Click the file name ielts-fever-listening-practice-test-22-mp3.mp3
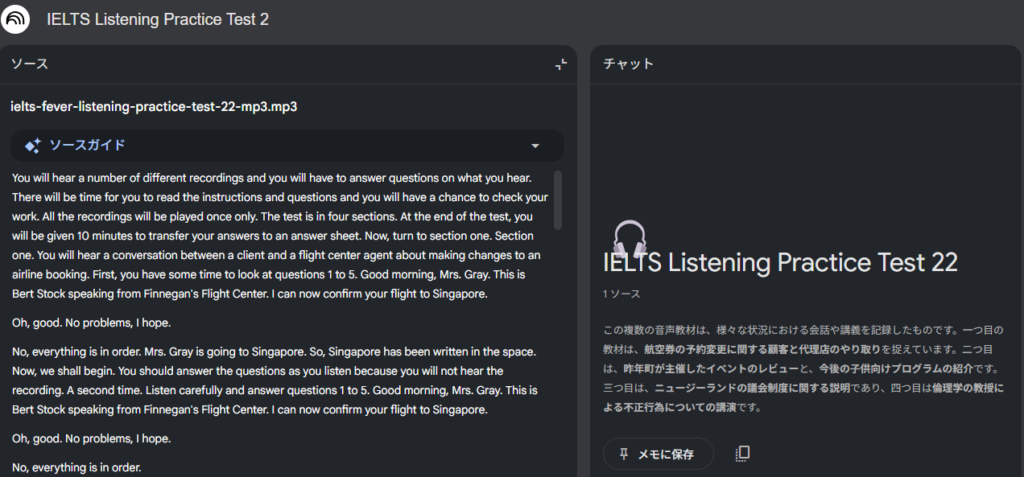This screenshot has width=1024, height=477. (154, 107)
